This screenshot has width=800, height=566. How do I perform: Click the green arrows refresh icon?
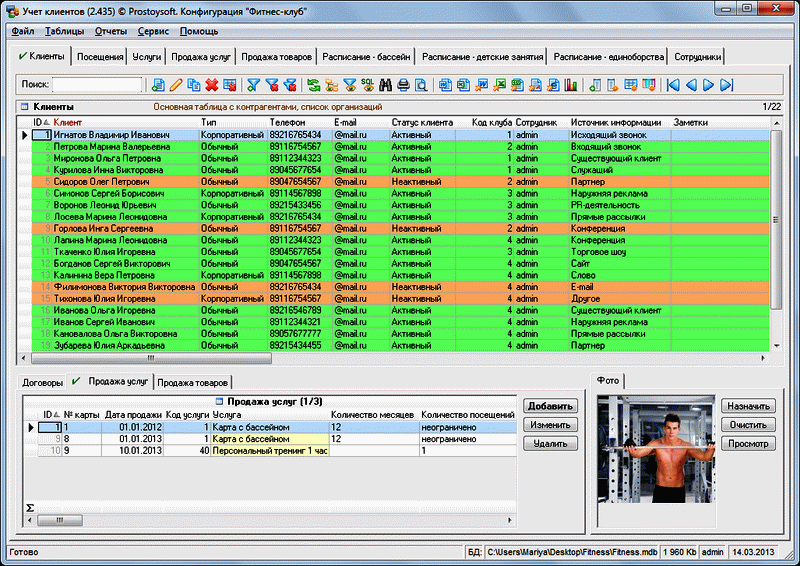(x=314, y=86)
